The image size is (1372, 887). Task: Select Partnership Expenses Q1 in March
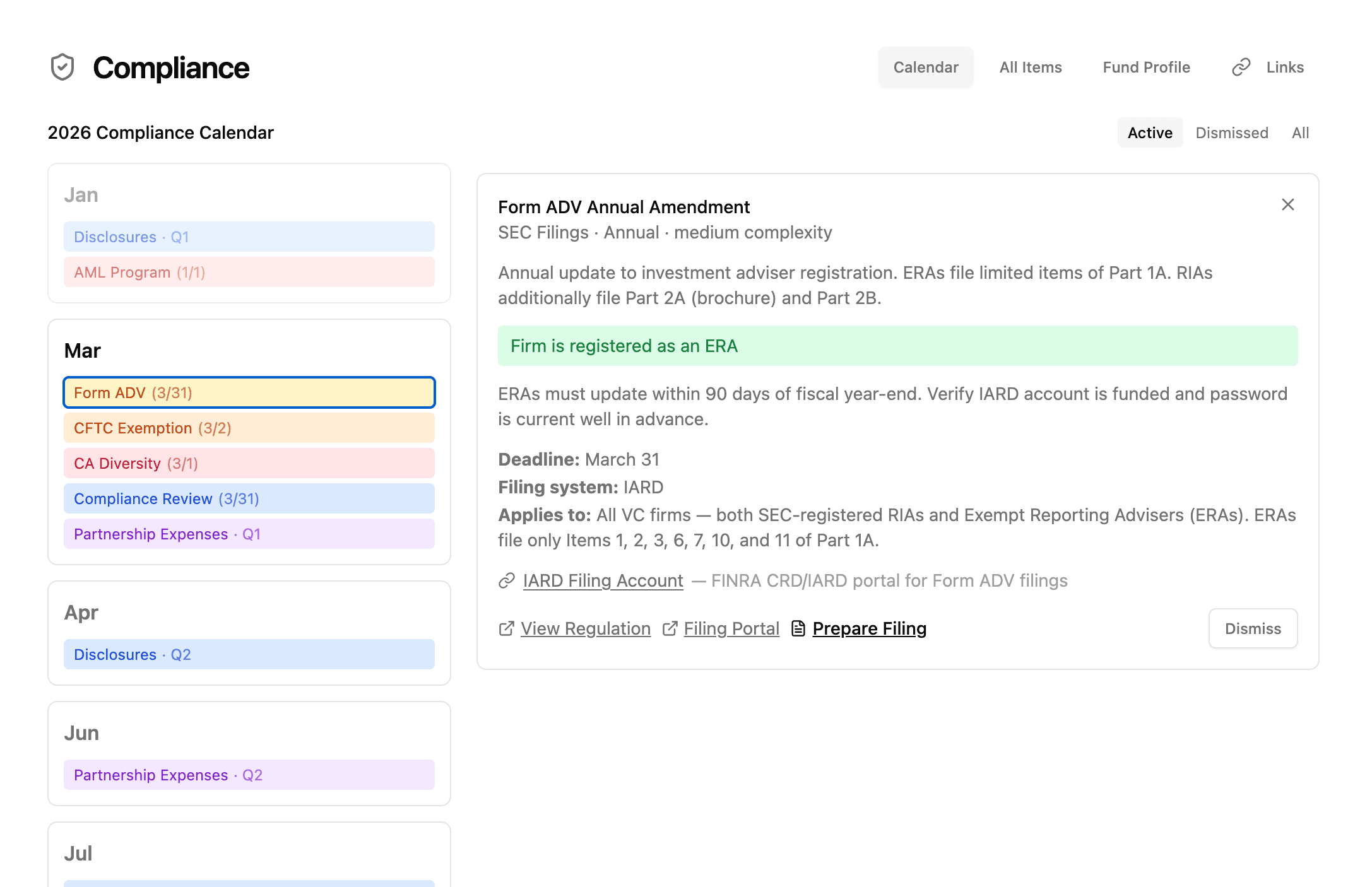[249, 534]
